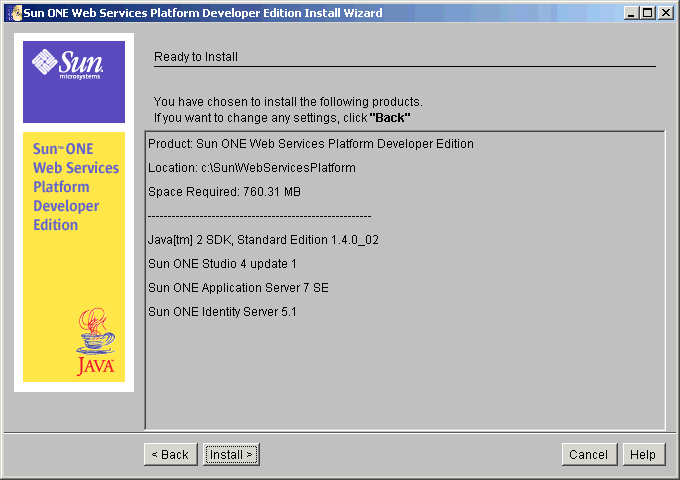This screenshot has height=480, width=680.
Task: Go back with the Back button
Action: point(170,454)
